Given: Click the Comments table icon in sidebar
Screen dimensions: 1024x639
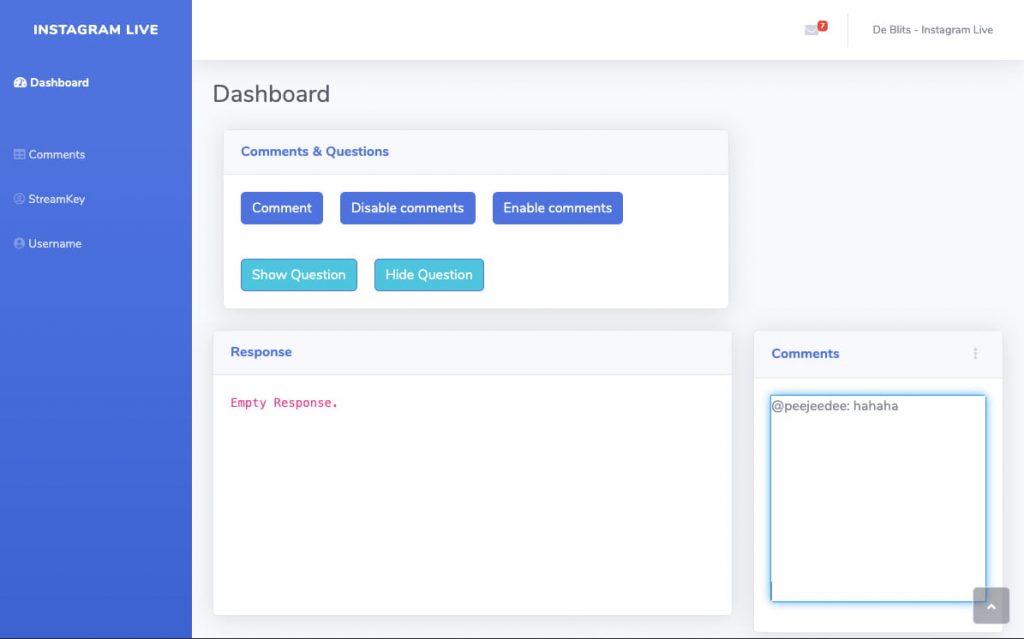Looking at the screenshot, I should [19, 155].
